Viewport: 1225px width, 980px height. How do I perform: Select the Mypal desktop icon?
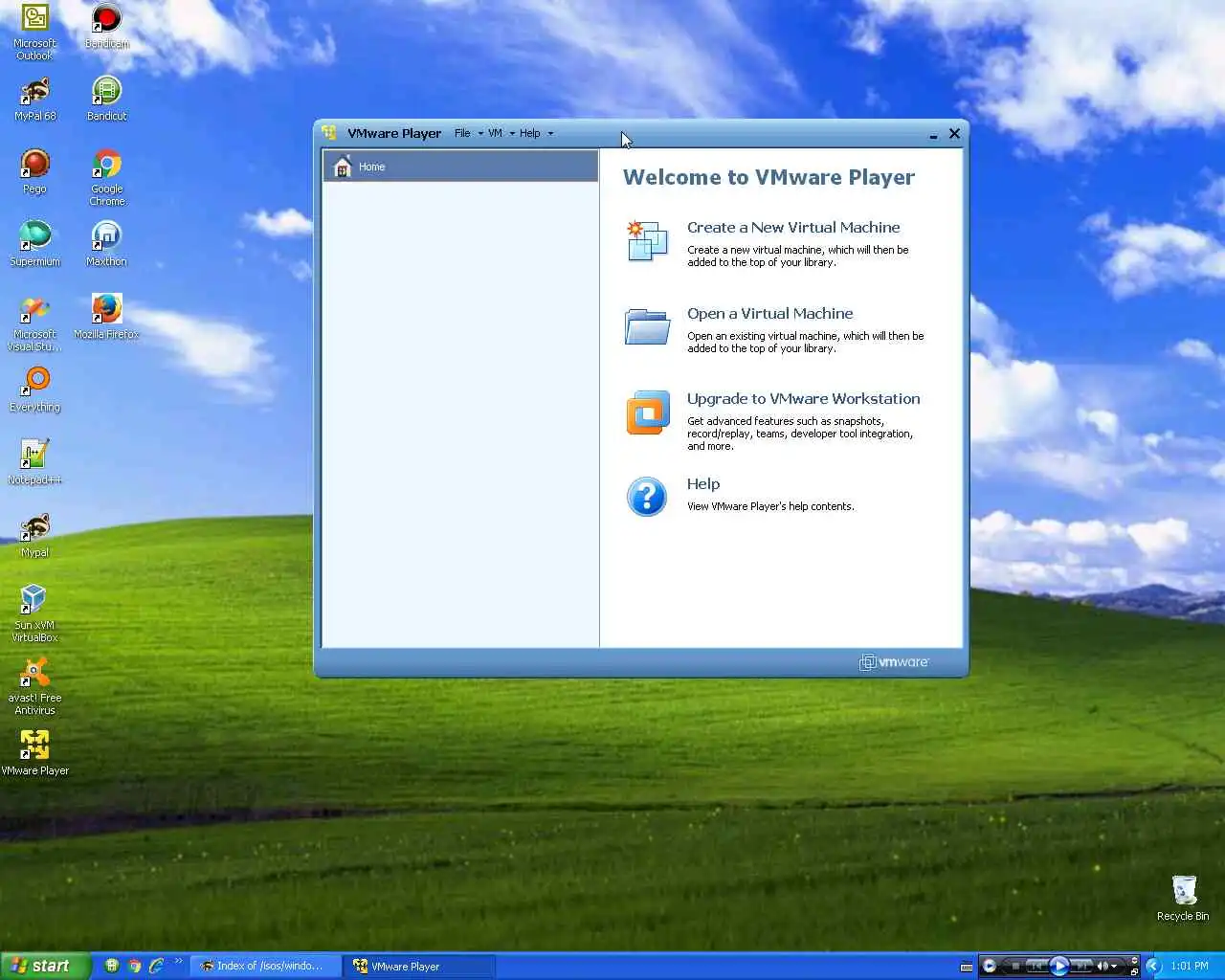click(x=34, y=536)
